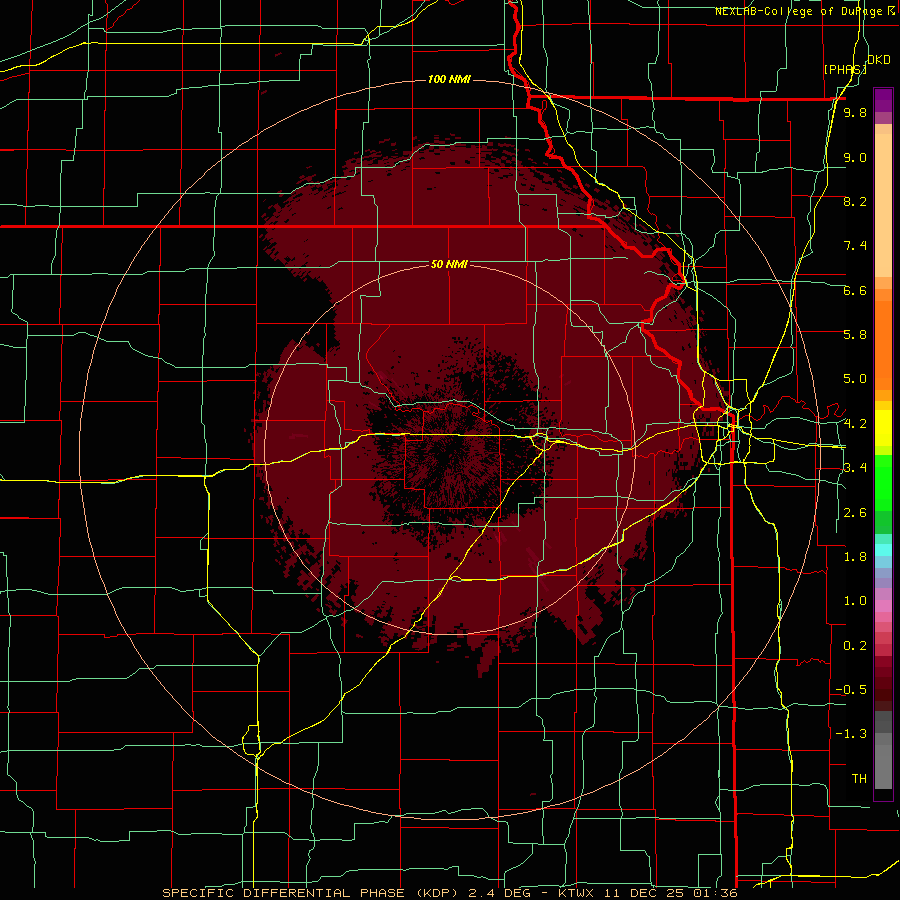Select the 5.8 value on the color scale
The image size is (900, 900).
pyautogui.click(x=855, y=335)
